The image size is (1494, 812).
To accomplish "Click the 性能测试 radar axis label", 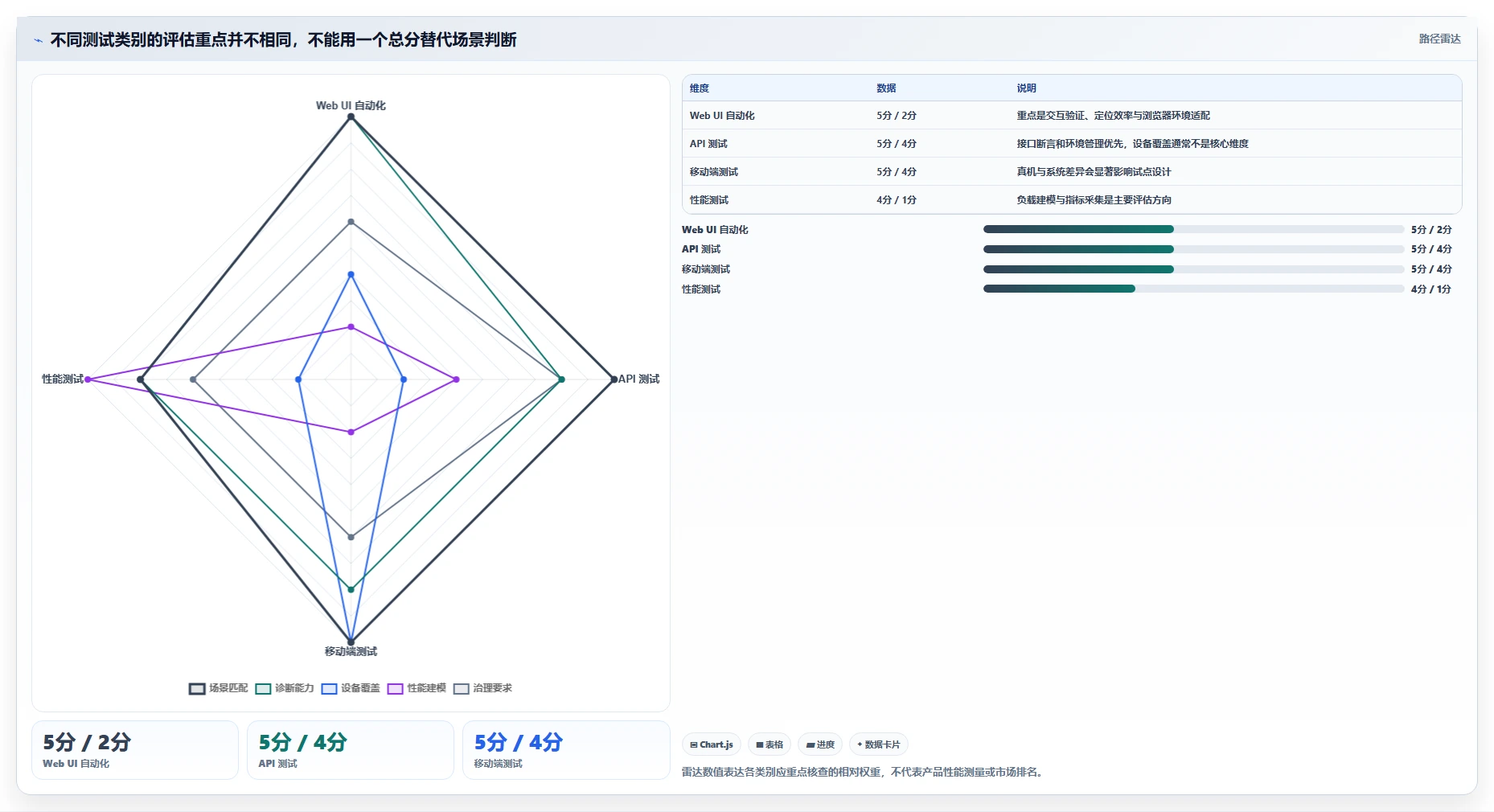I will (x=63, y=379).
